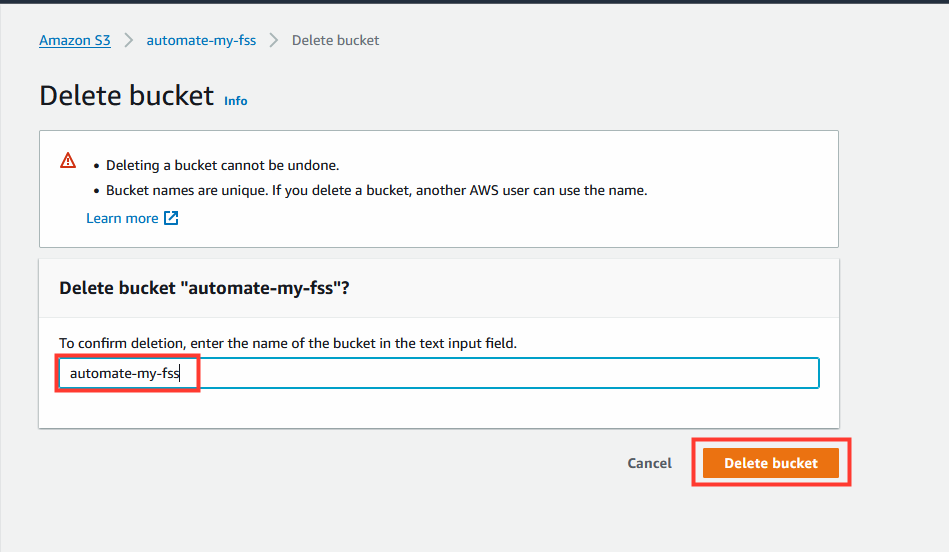Open the Info link beside page title

(x=235, y=101)
